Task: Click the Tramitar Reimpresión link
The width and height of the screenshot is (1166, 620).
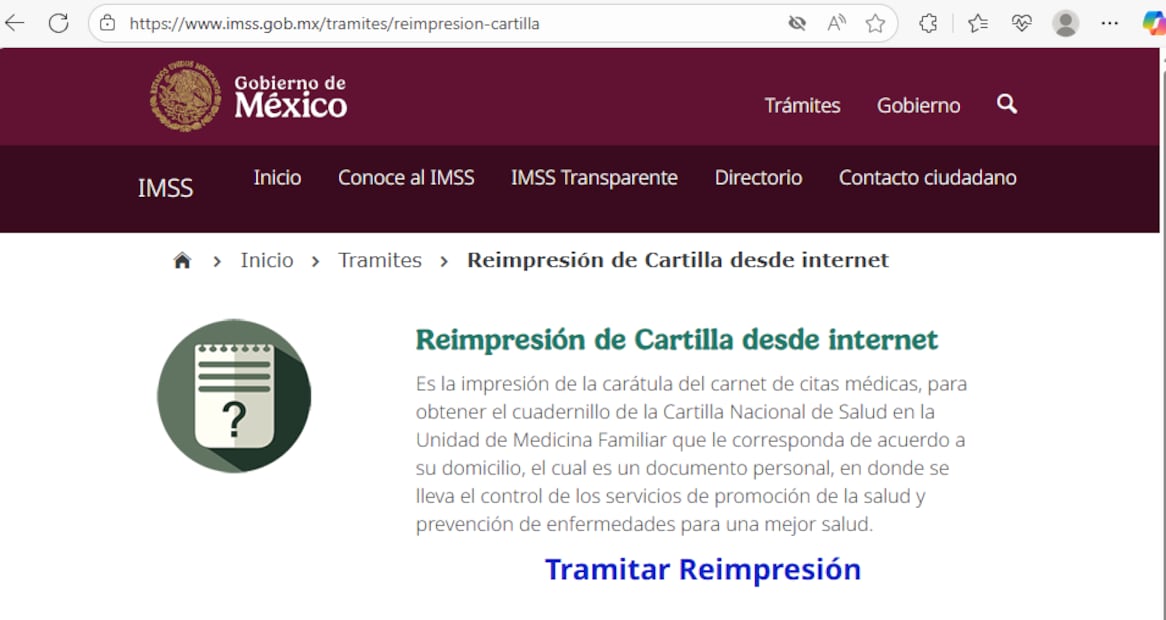Action: 702,568
